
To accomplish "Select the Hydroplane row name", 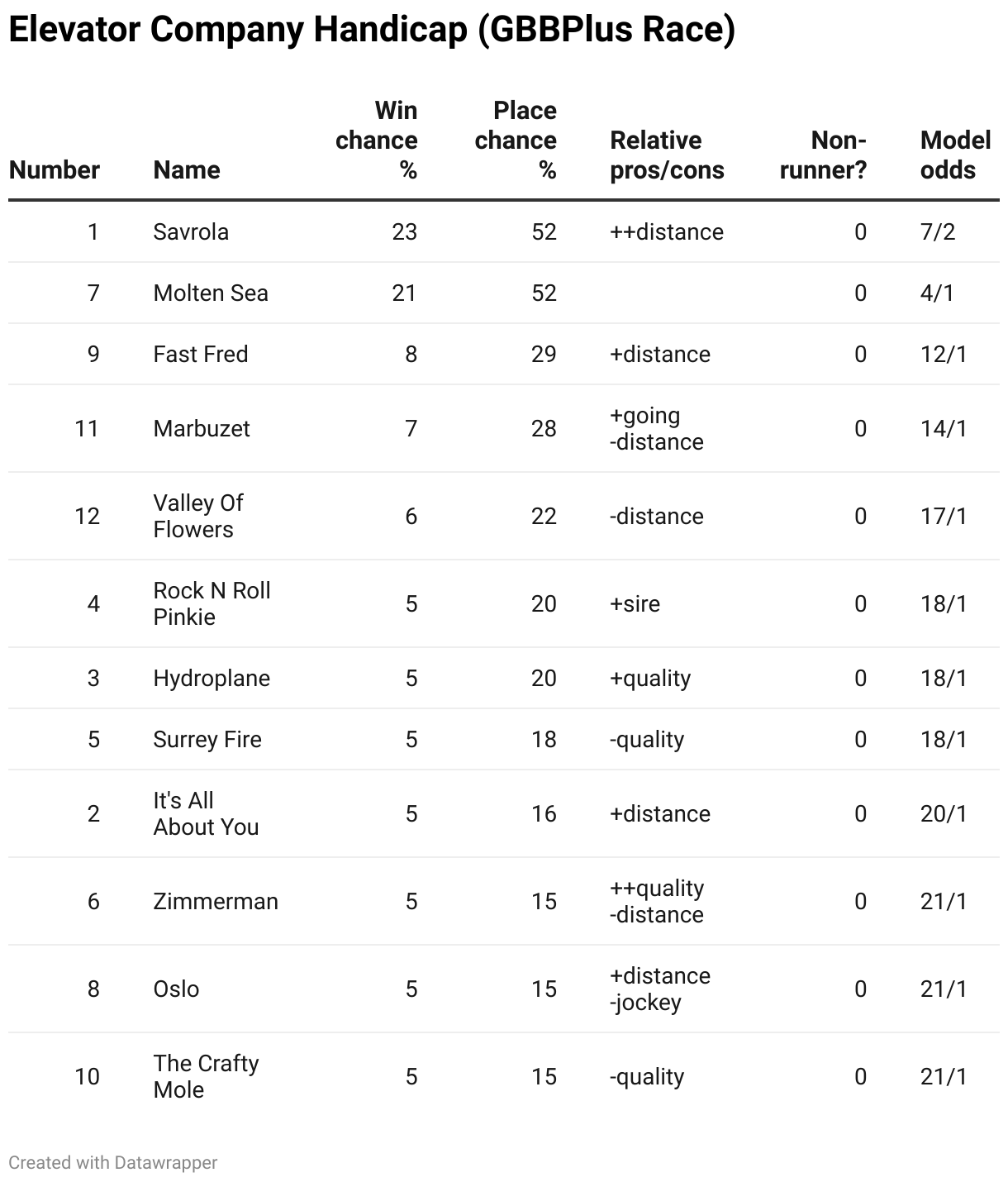I will click(212, 679).
